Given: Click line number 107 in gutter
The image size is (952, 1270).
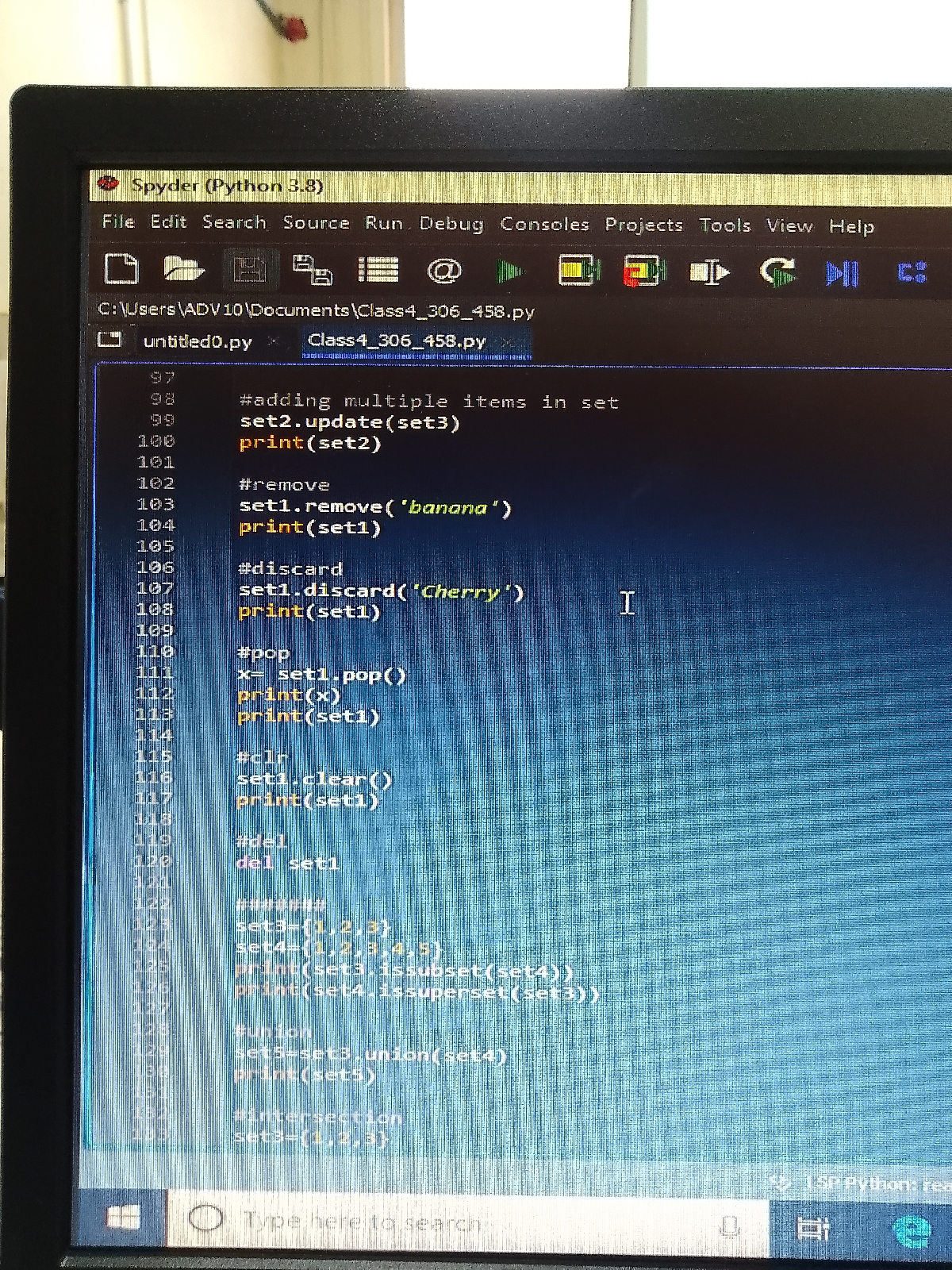Looking at the screenshot, I should click(x=155, y=588).
